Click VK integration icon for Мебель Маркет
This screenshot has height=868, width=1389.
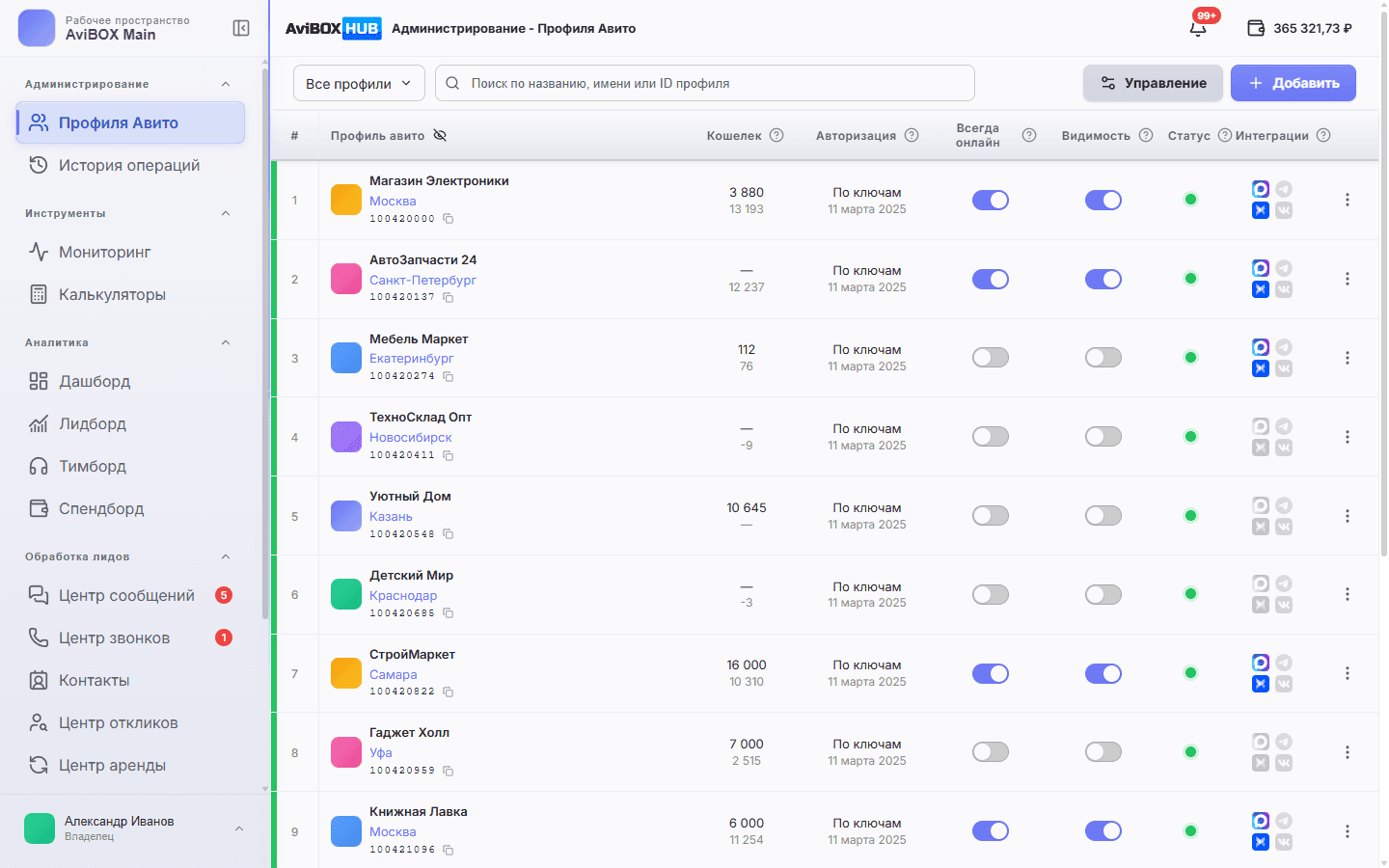(1284, 368)
